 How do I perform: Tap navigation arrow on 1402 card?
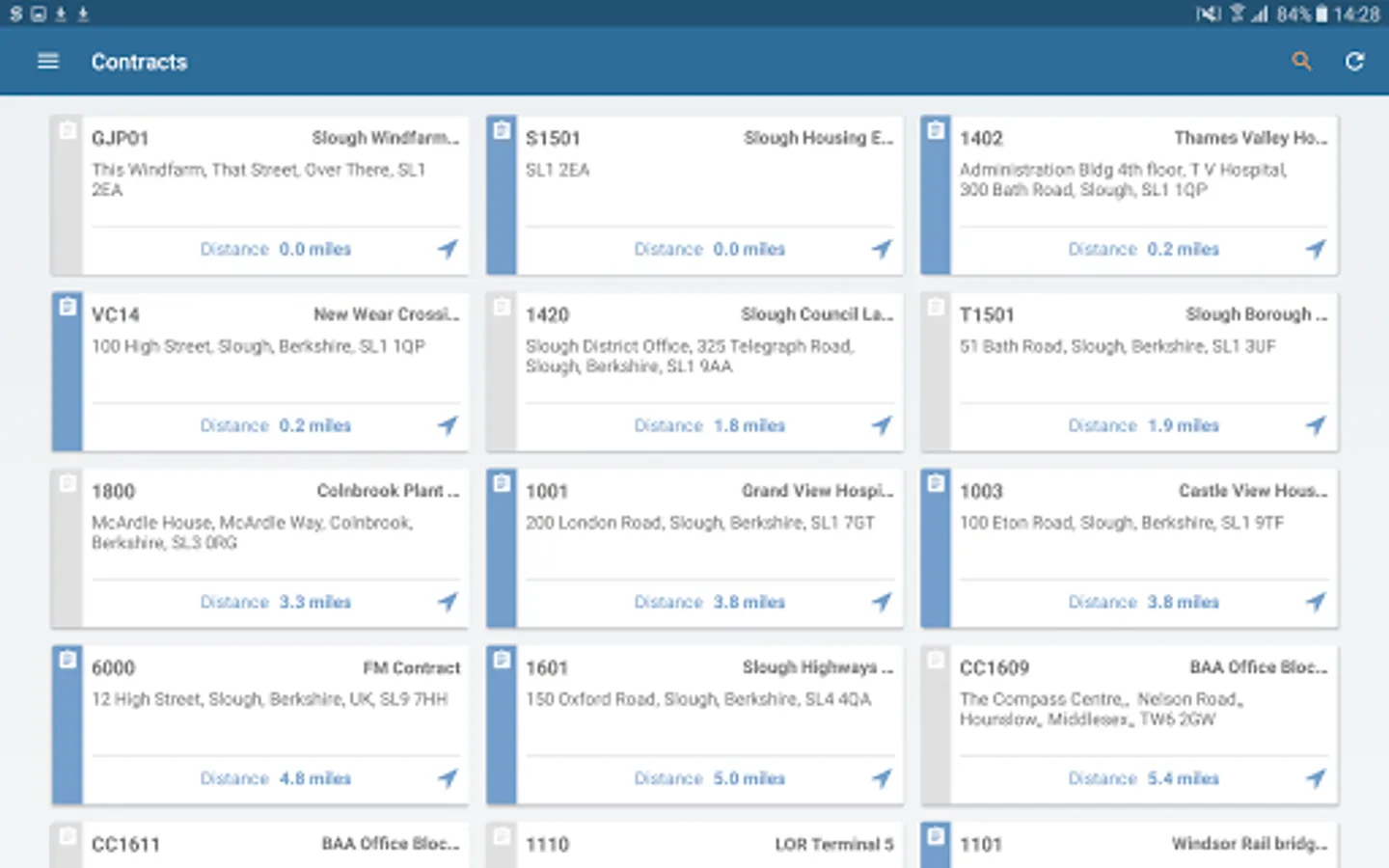pyautogui.click(x=1316, y=249)
